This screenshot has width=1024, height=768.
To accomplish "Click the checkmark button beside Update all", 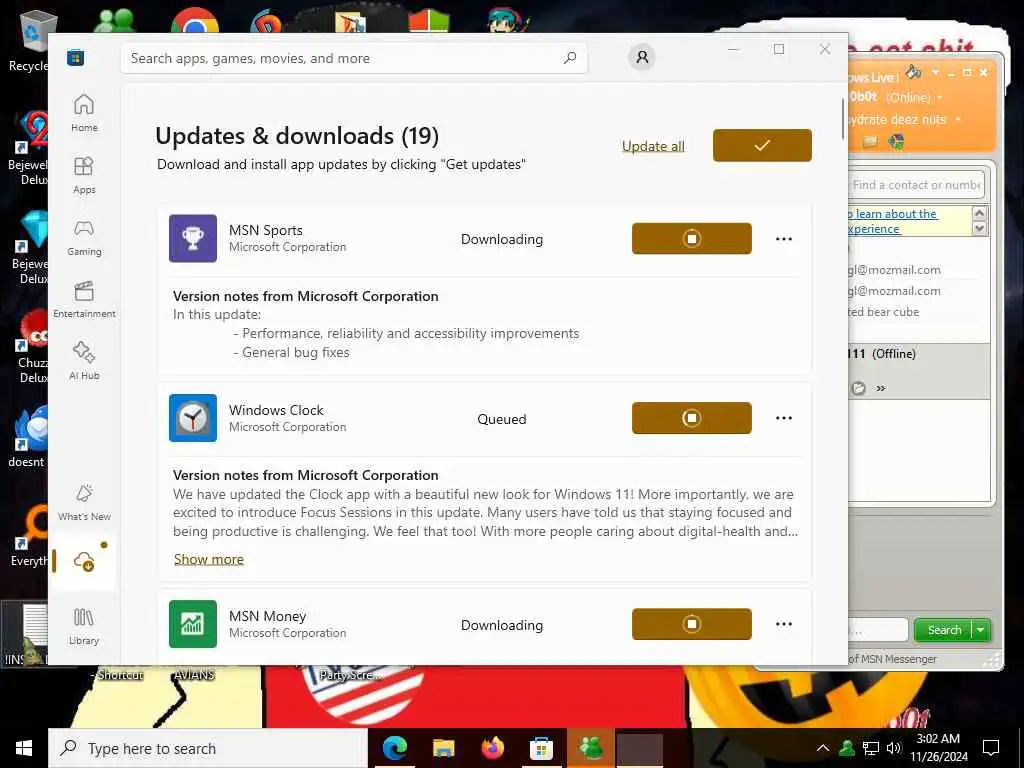I will tap(762, 145).
